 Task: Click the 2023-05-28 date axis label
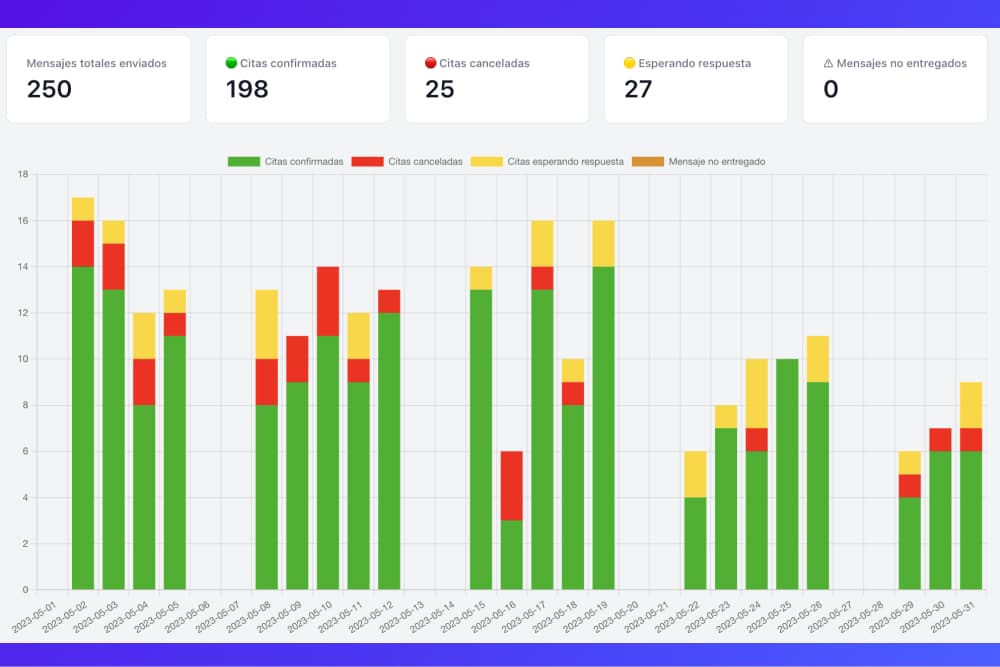point(861,617)
